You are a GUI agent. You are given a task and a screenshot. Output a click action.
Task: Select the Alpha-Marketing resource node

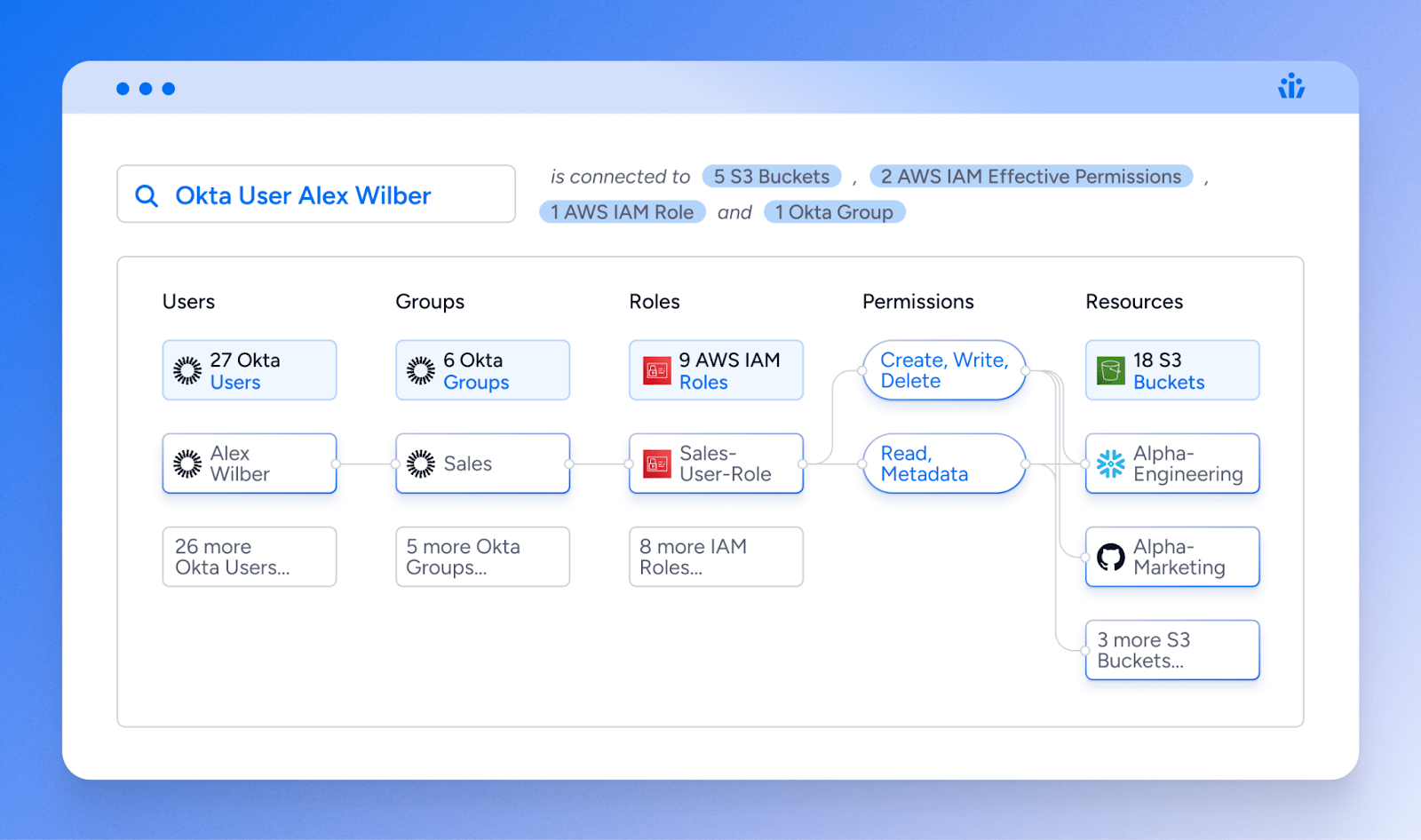[1172, 557]
